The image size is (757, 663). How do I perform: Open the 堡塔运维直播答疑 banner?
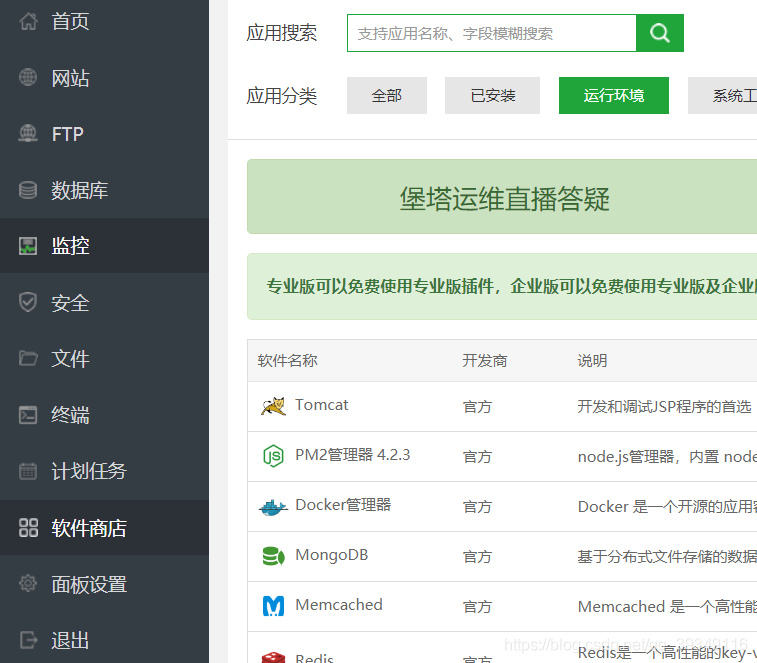(x=502, y=197)
